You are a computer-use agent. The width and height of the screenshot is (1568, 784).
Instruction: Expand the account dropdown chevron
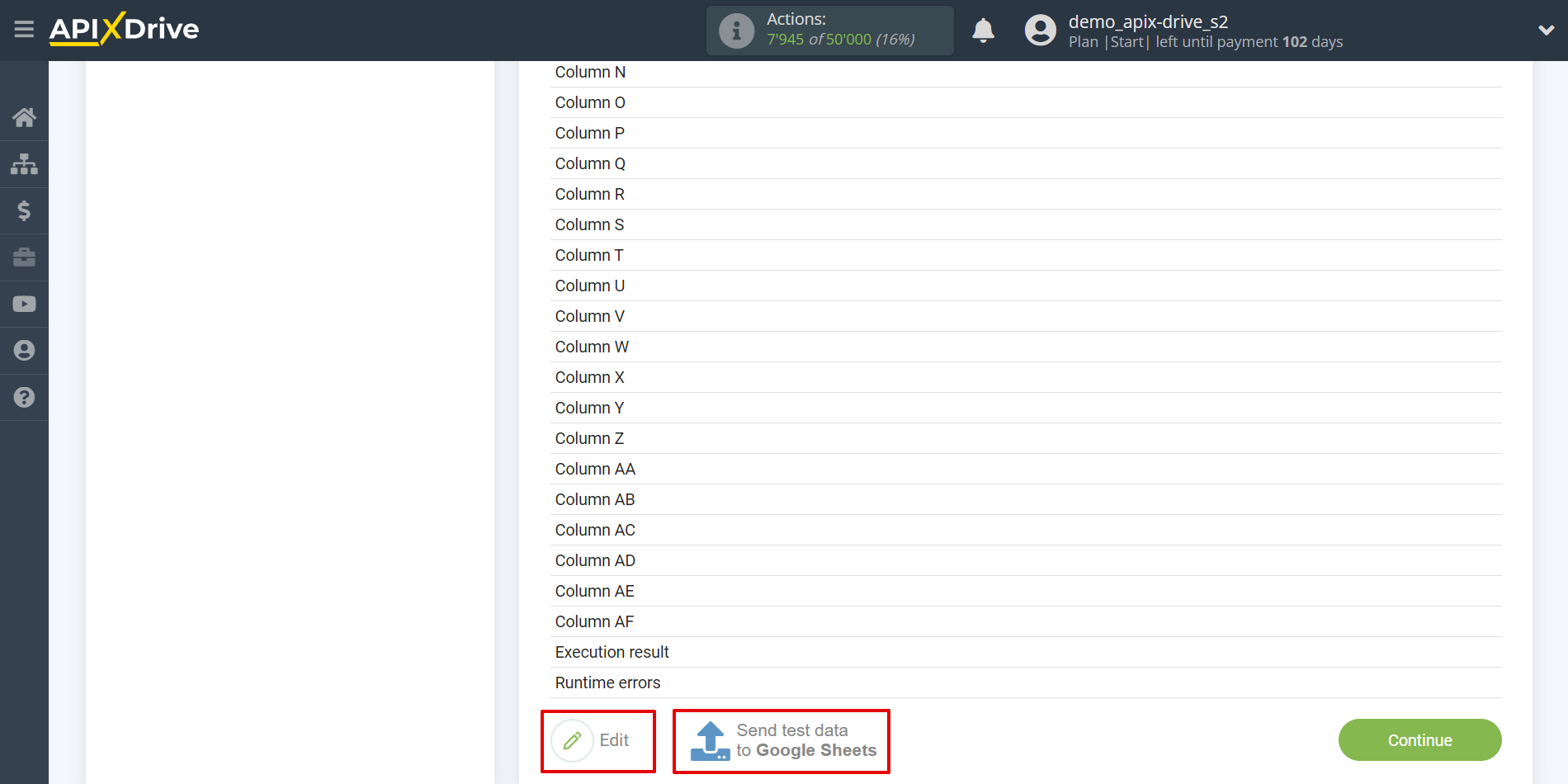click(x=1546, y=31)
